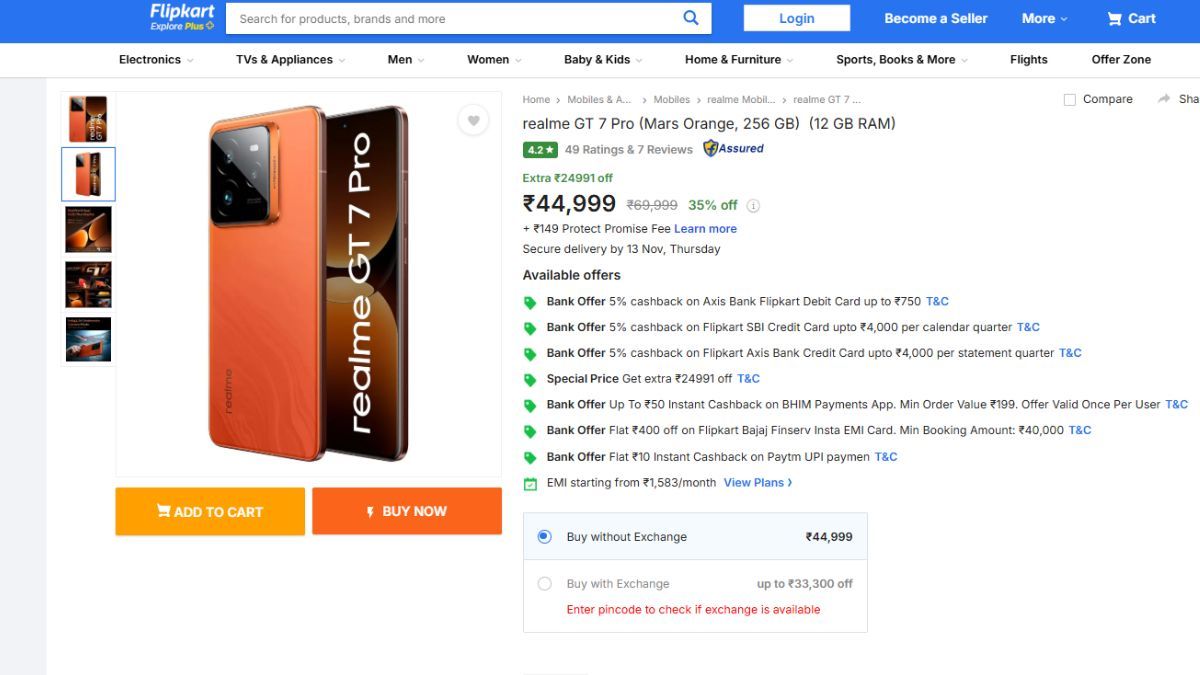Click the 4.2 star rating badge

coord(540,150)
